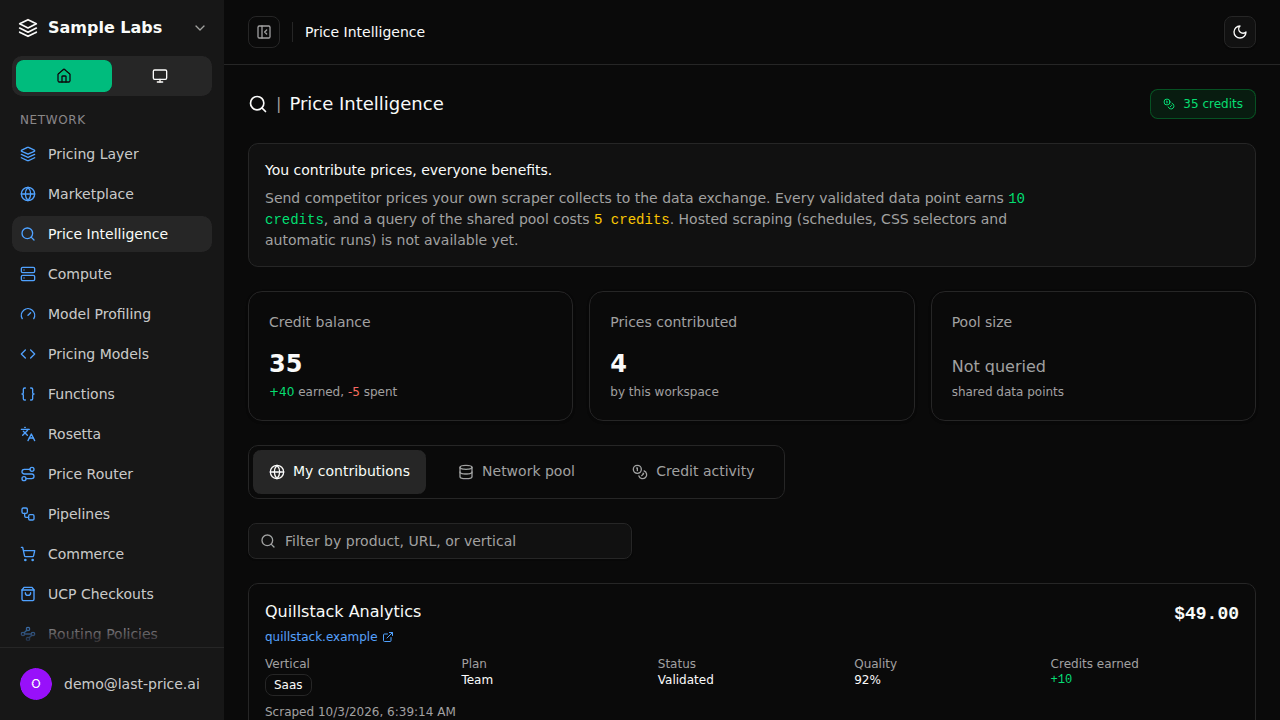Open the Network pool tab

[x=516, y=472]
